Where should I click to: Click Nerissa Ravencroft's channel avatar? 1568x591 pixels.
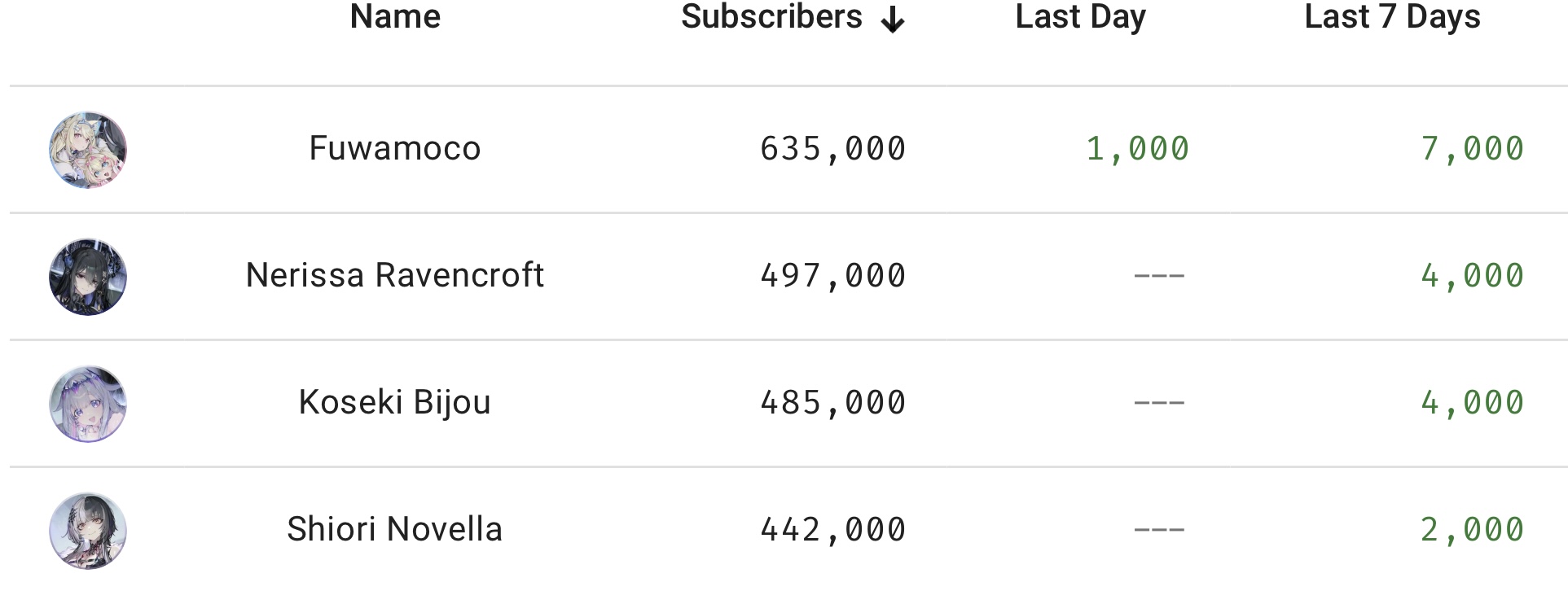click(x=88, y=278)
